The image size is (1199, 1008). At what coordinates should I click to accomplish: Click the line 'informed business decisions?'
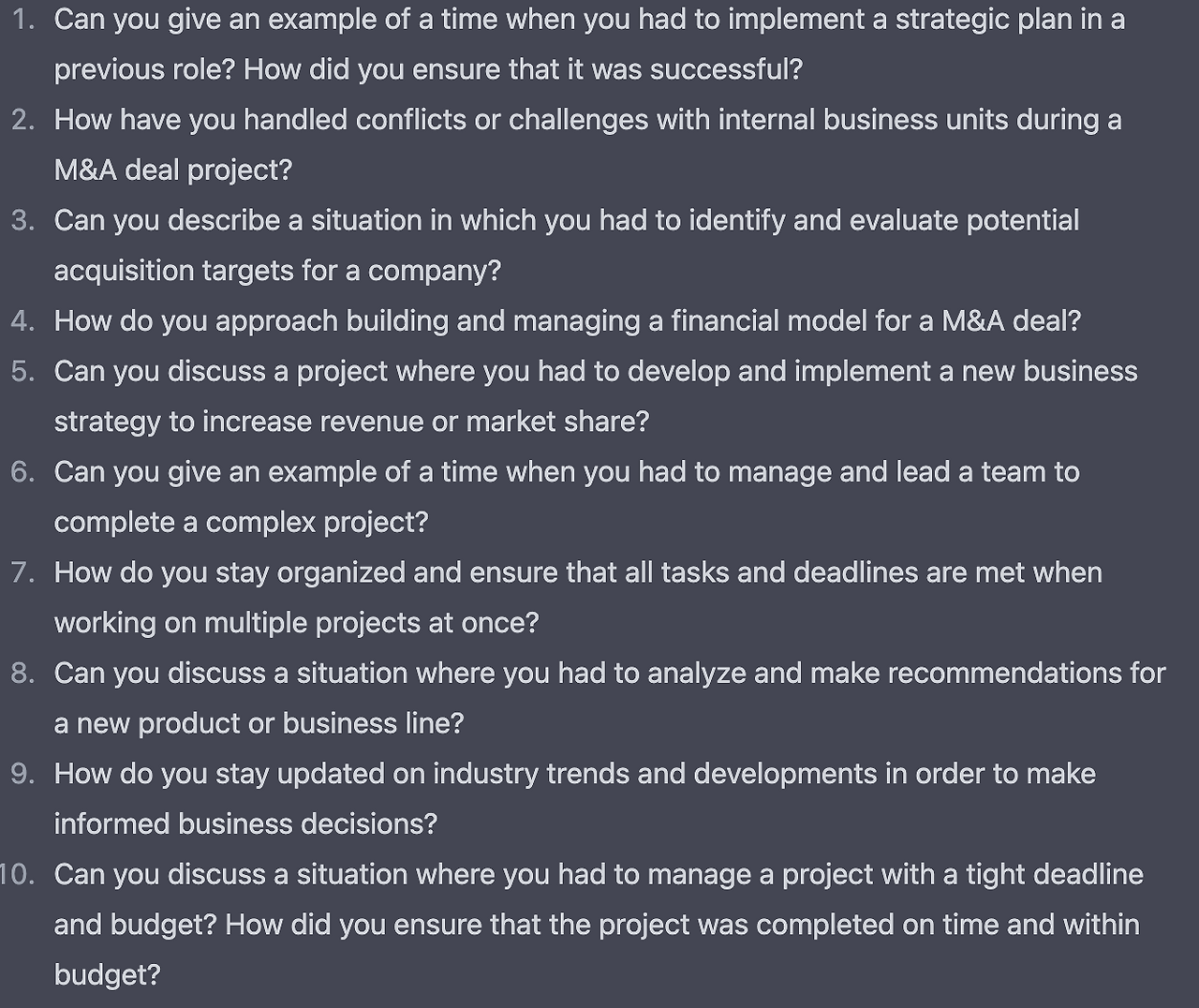pos(245,824)
